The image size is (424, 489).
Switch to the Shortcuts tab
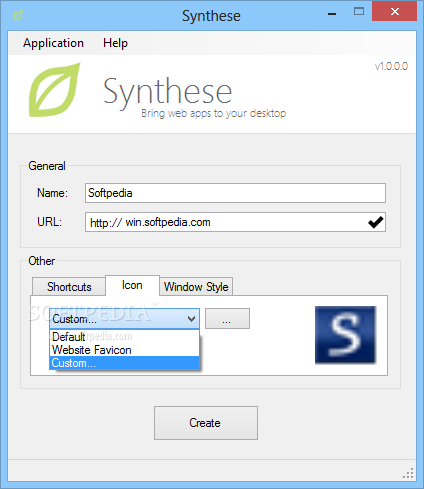coord(69,287)
